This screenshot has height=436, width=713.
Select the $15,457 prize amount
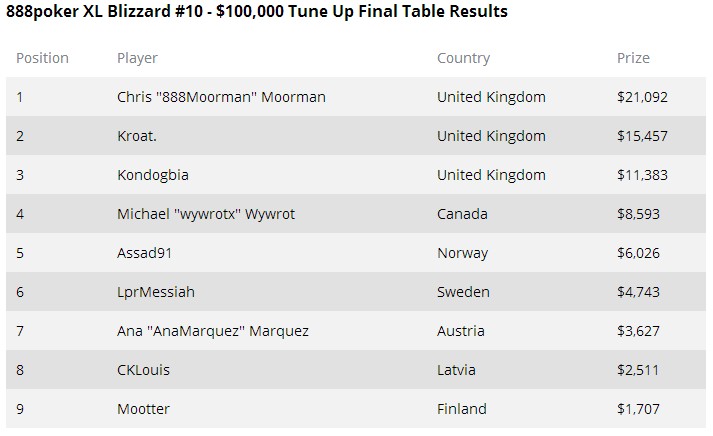pos(642,136)
